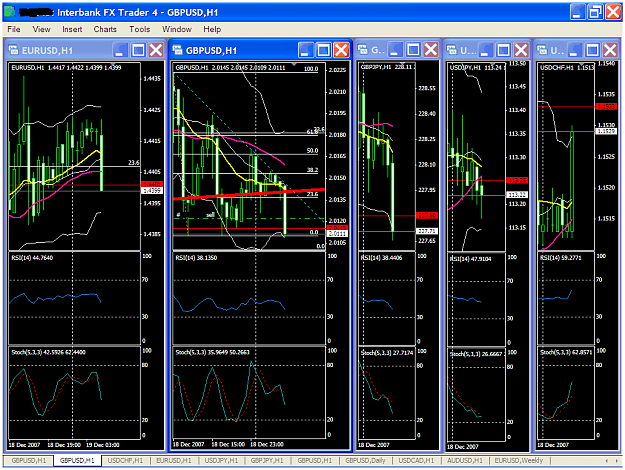This screenshot has width=625, height=470.
Task: Click the 'RSI(14) 59.2771' indicator label
Action: pos(561,258)
